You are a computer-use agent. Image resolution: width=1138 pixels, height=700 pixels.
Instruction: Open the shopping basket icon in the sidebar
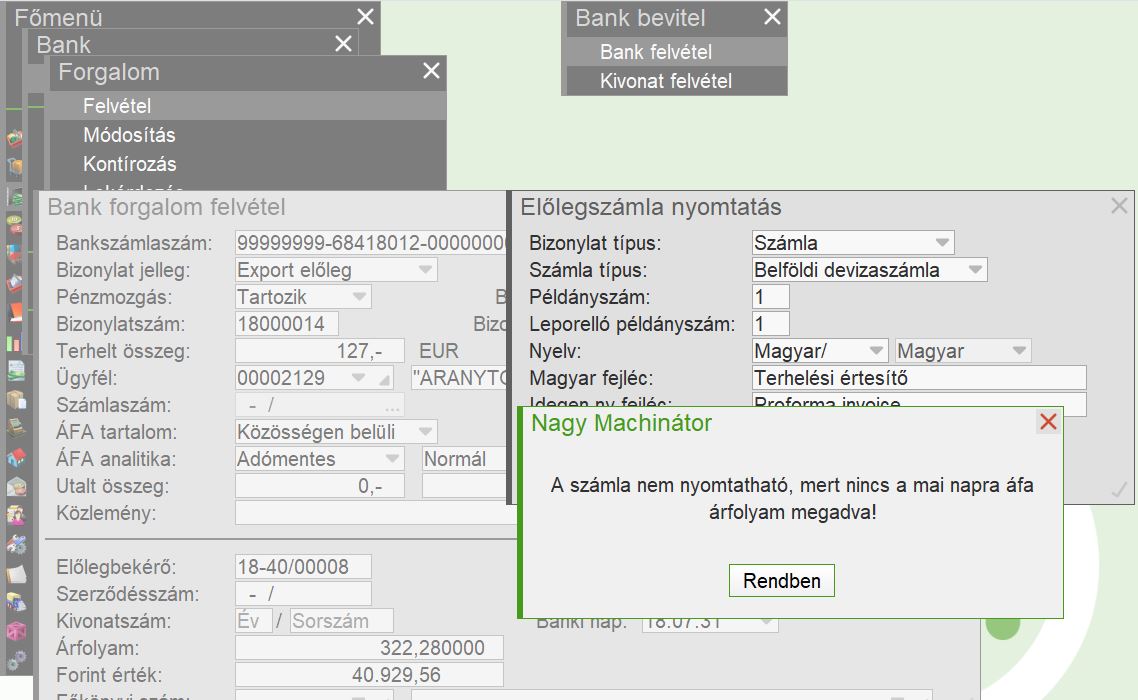[15, 137]
